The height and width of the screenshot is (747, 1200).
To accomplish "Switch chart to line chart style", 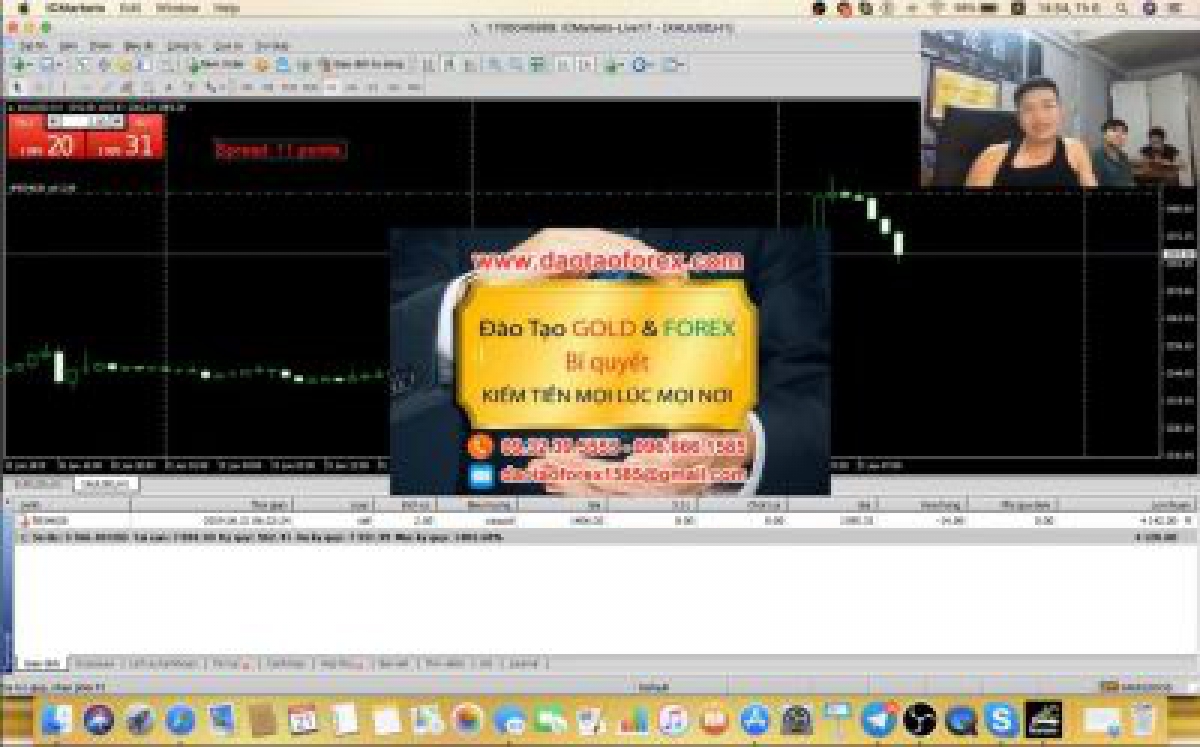I will (470, 64).
